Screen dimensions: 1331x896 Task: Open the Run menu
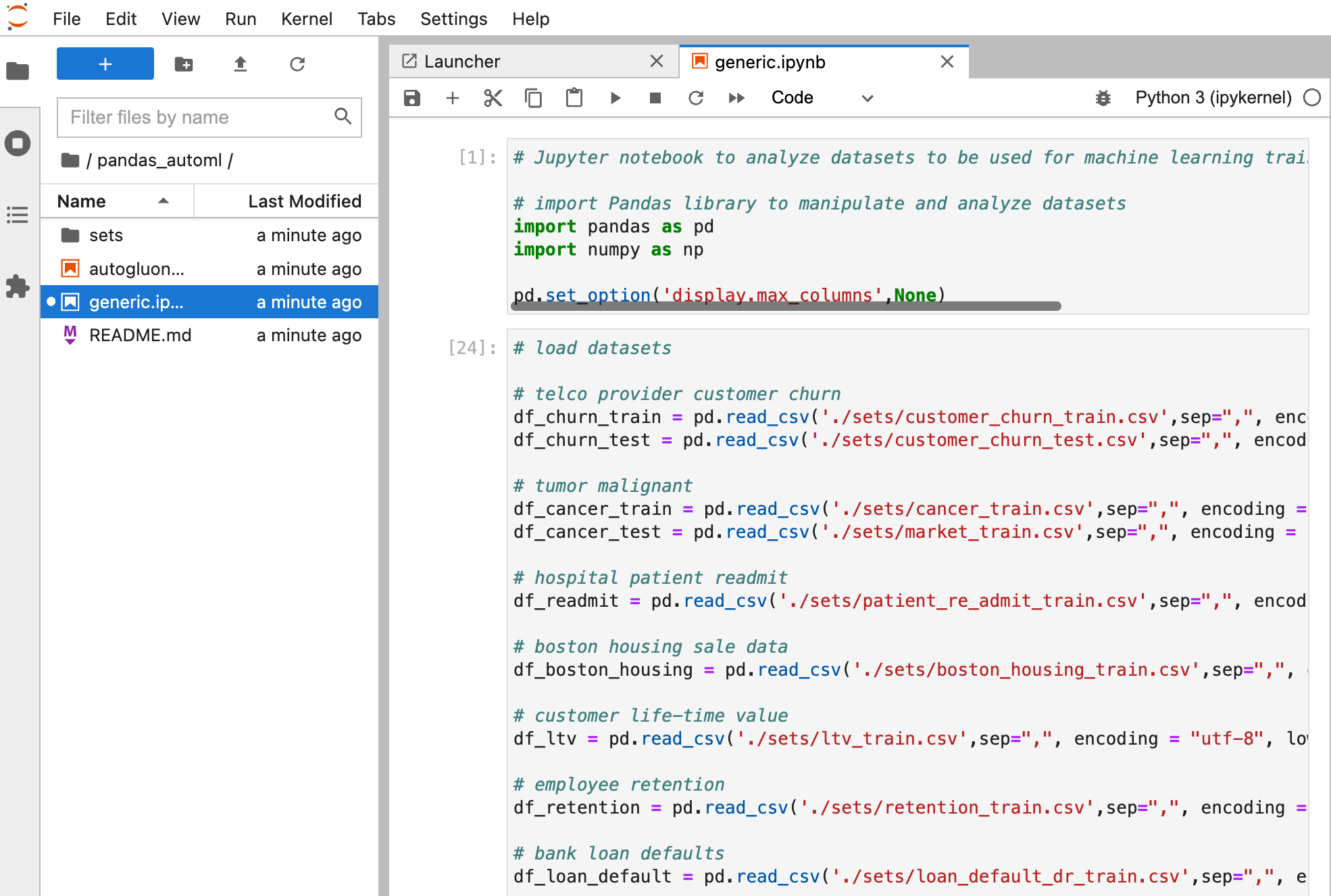click(x=240, y=19)
